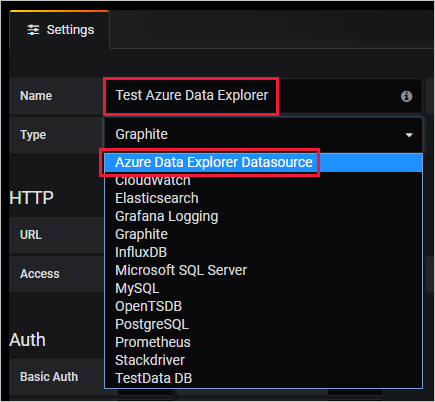
Task: Select Graphite in the dropdown list
Action: [x=263, y=234]
